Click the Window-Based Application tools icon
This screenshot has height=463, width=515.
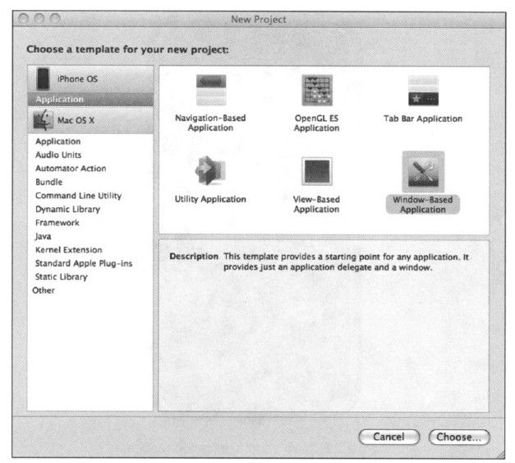click(423, 172)
